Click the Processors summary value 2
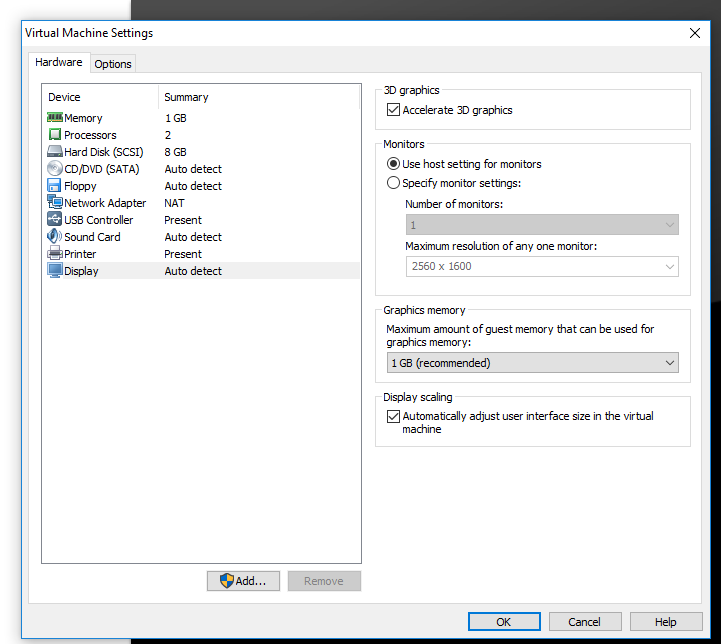Image resolution: width=721 pixels, height=644 pixels. pos(168,135)
